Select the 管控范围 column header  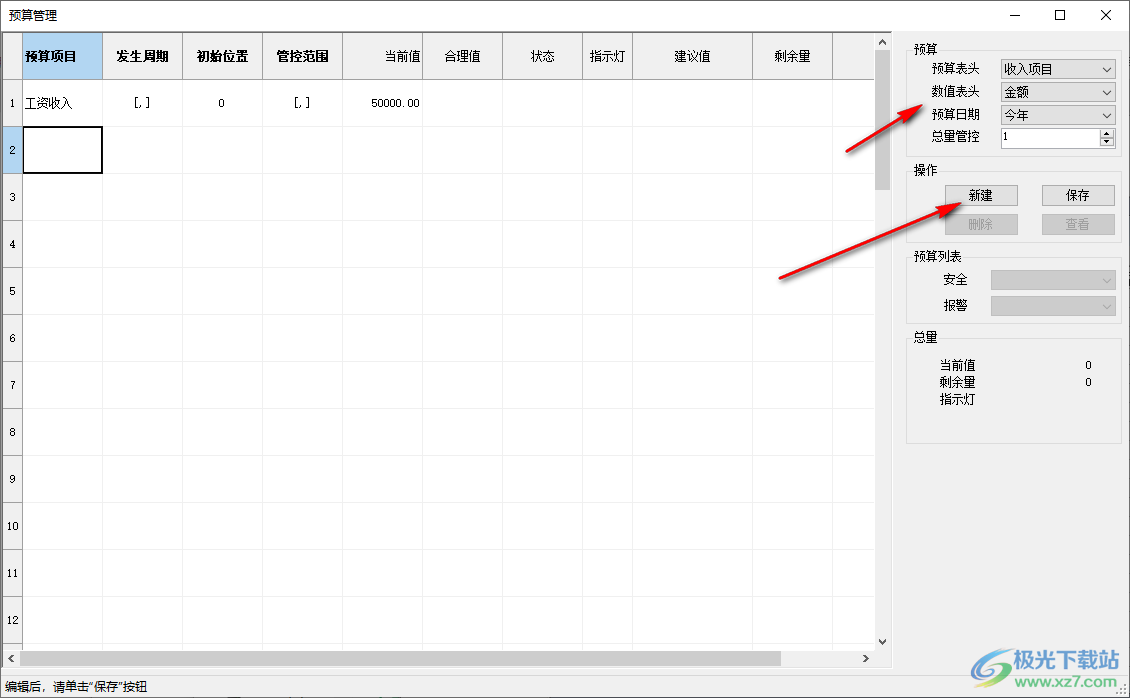(303, 56)
